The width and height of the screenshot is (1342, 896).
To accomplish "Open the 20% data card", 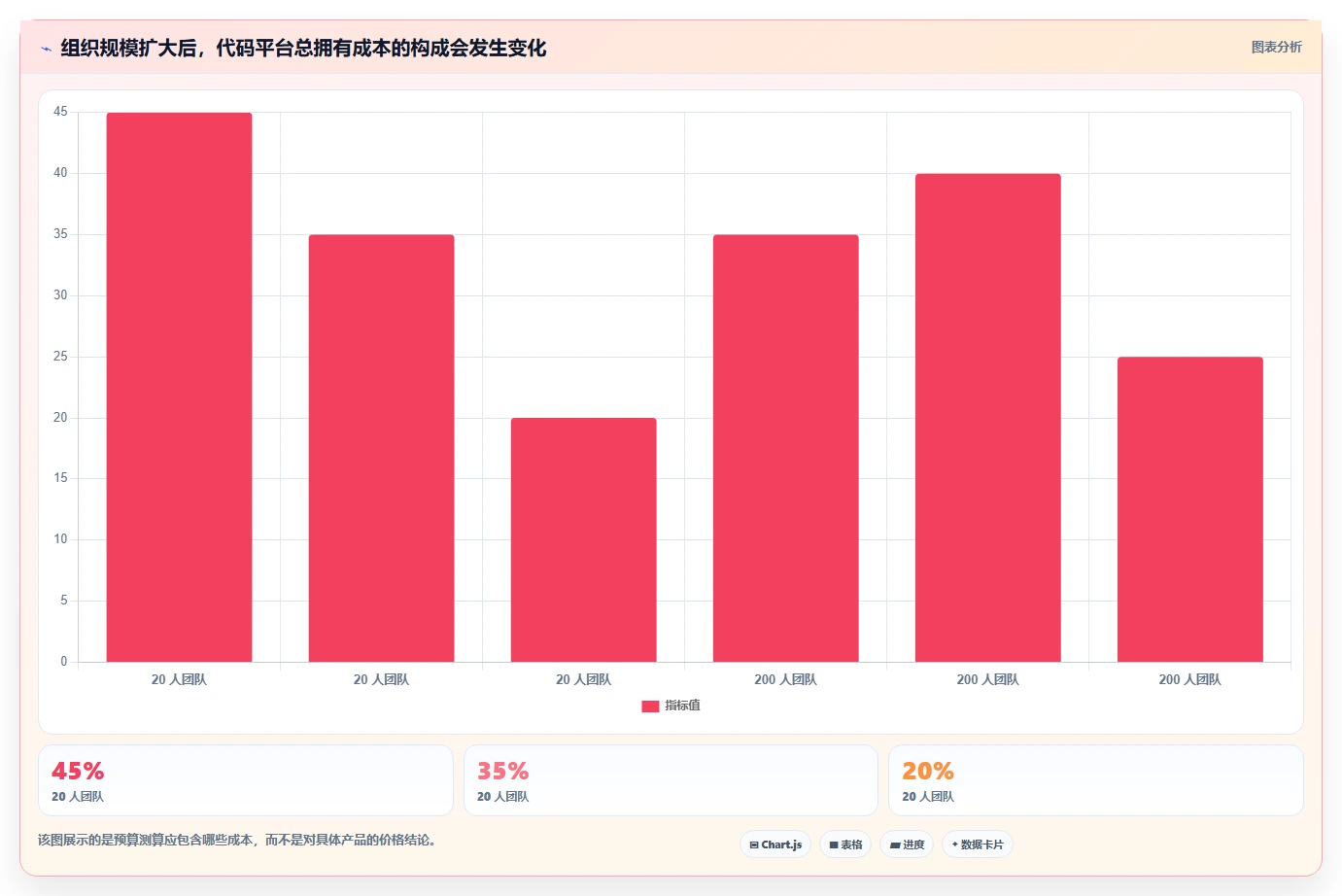I will (1096, 780).
